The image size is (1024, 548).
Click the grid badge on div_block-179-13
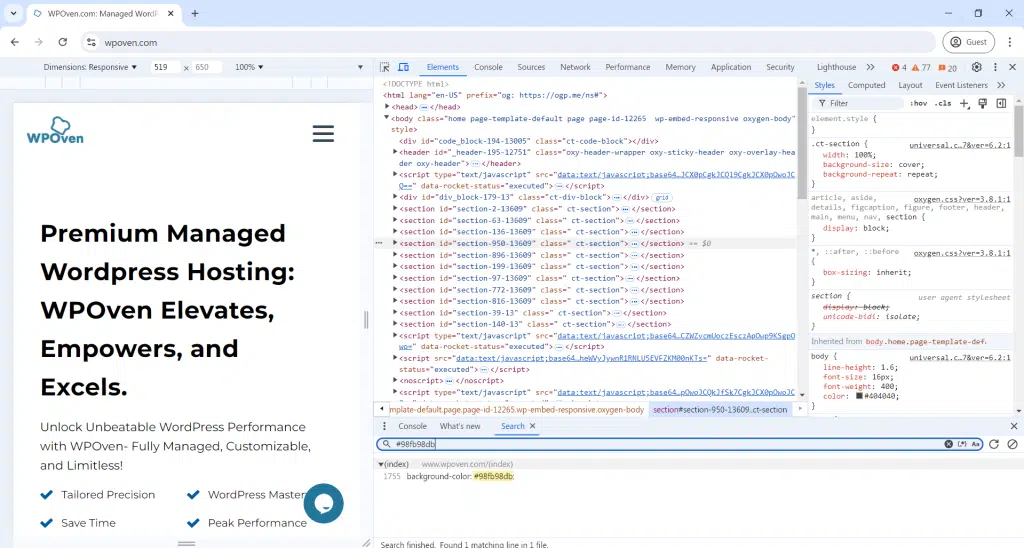[662, 197]
